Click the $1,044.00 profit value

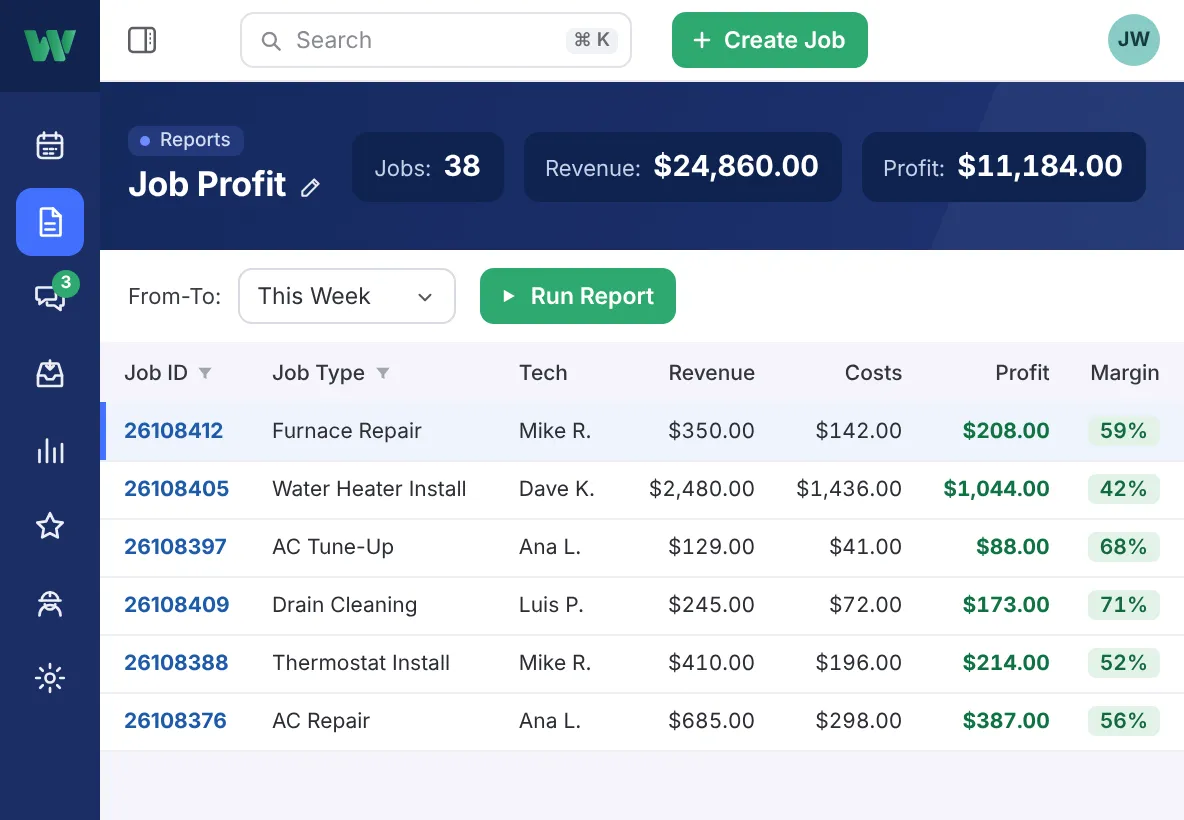tap(996, 489)
